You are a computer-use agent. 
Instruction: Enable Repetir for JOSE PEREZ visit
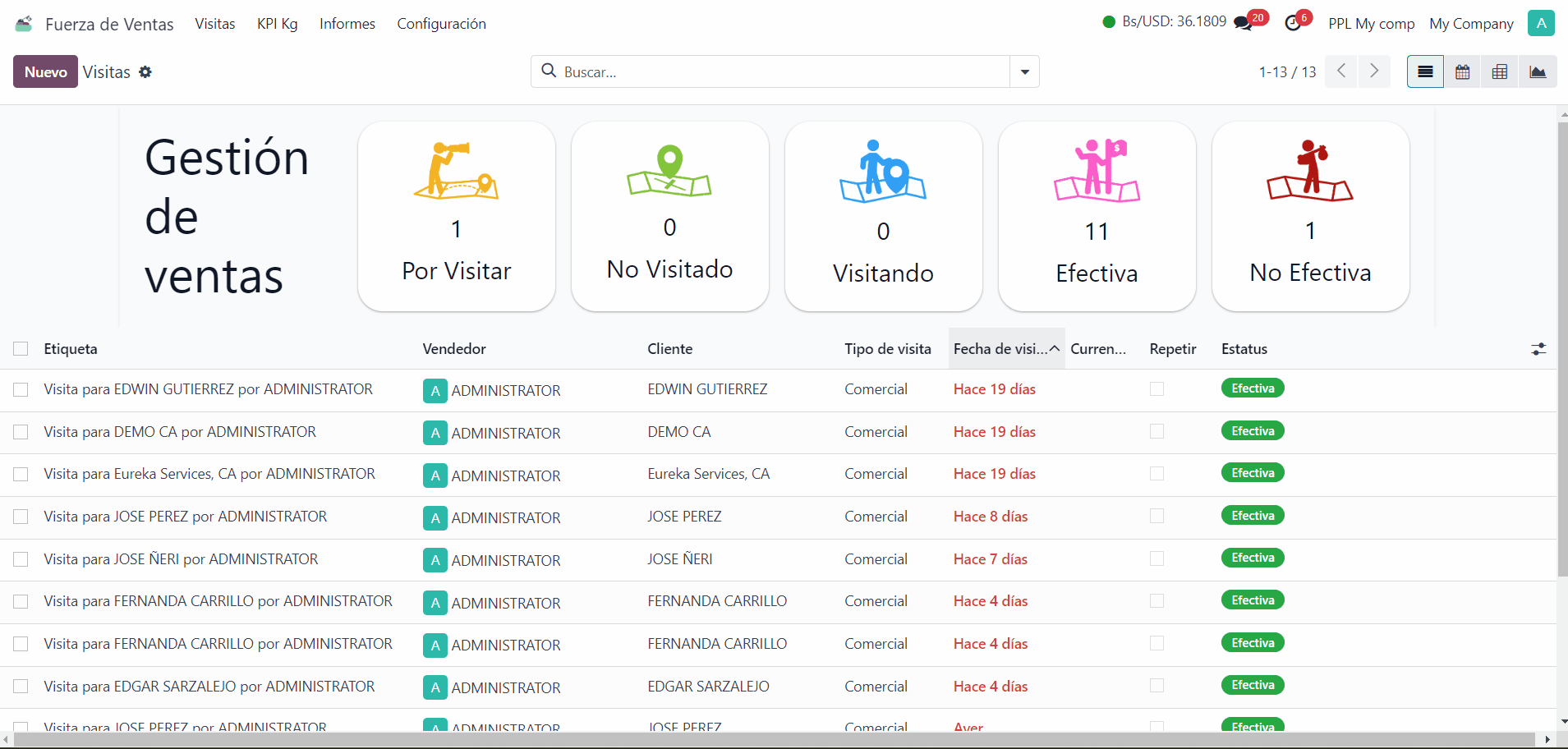coord(1158,517)
